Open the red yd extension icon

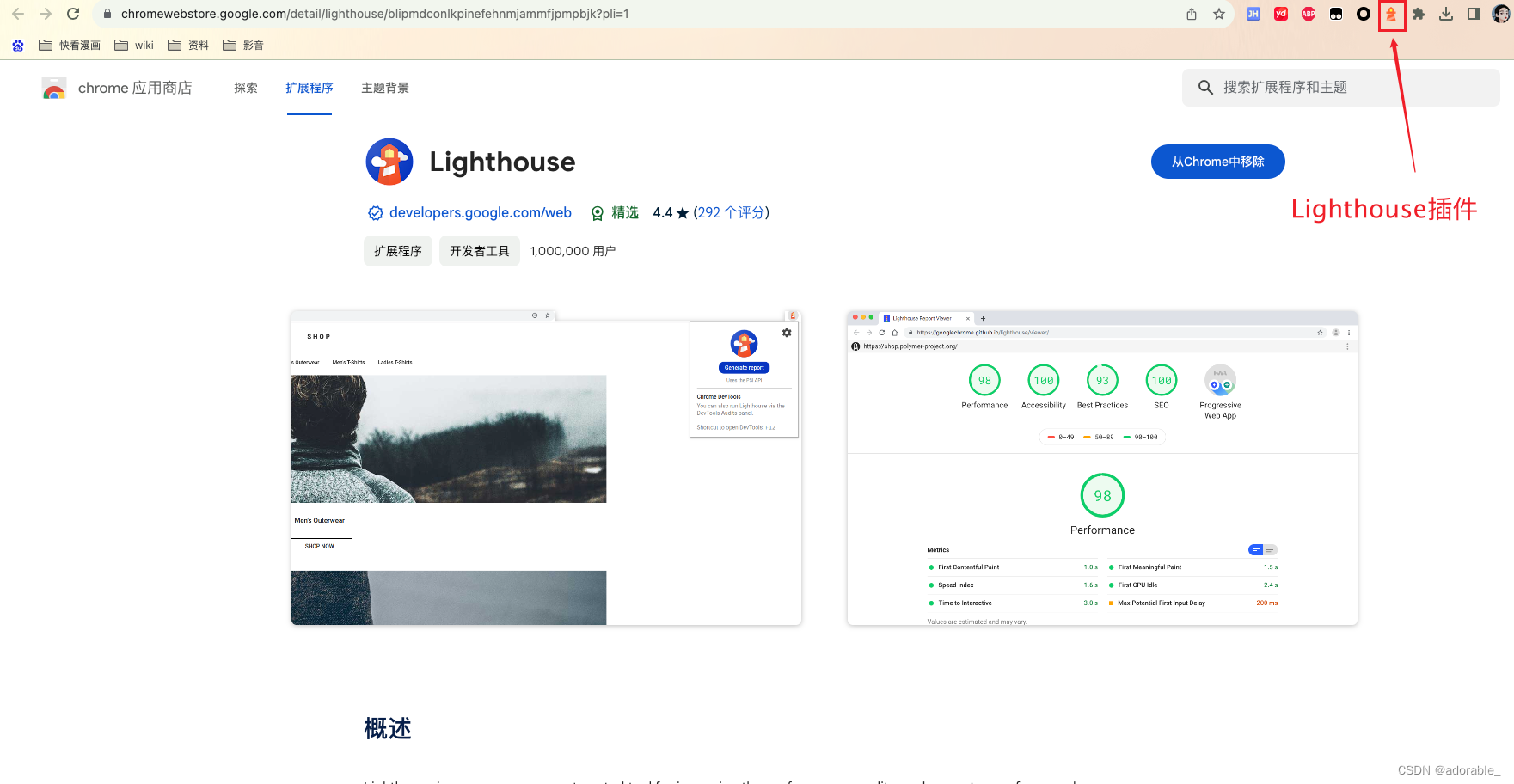(1281, 14)
